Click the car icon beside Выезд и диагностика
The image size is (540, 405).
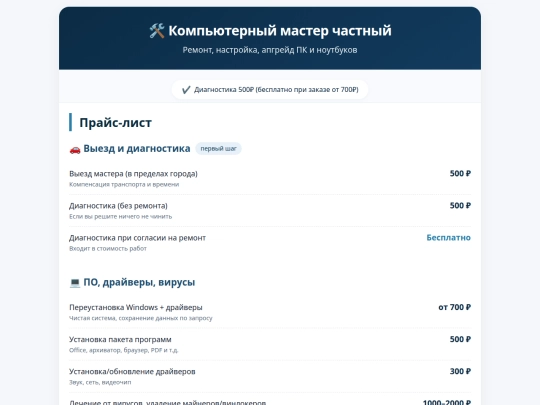click(75, 149)
